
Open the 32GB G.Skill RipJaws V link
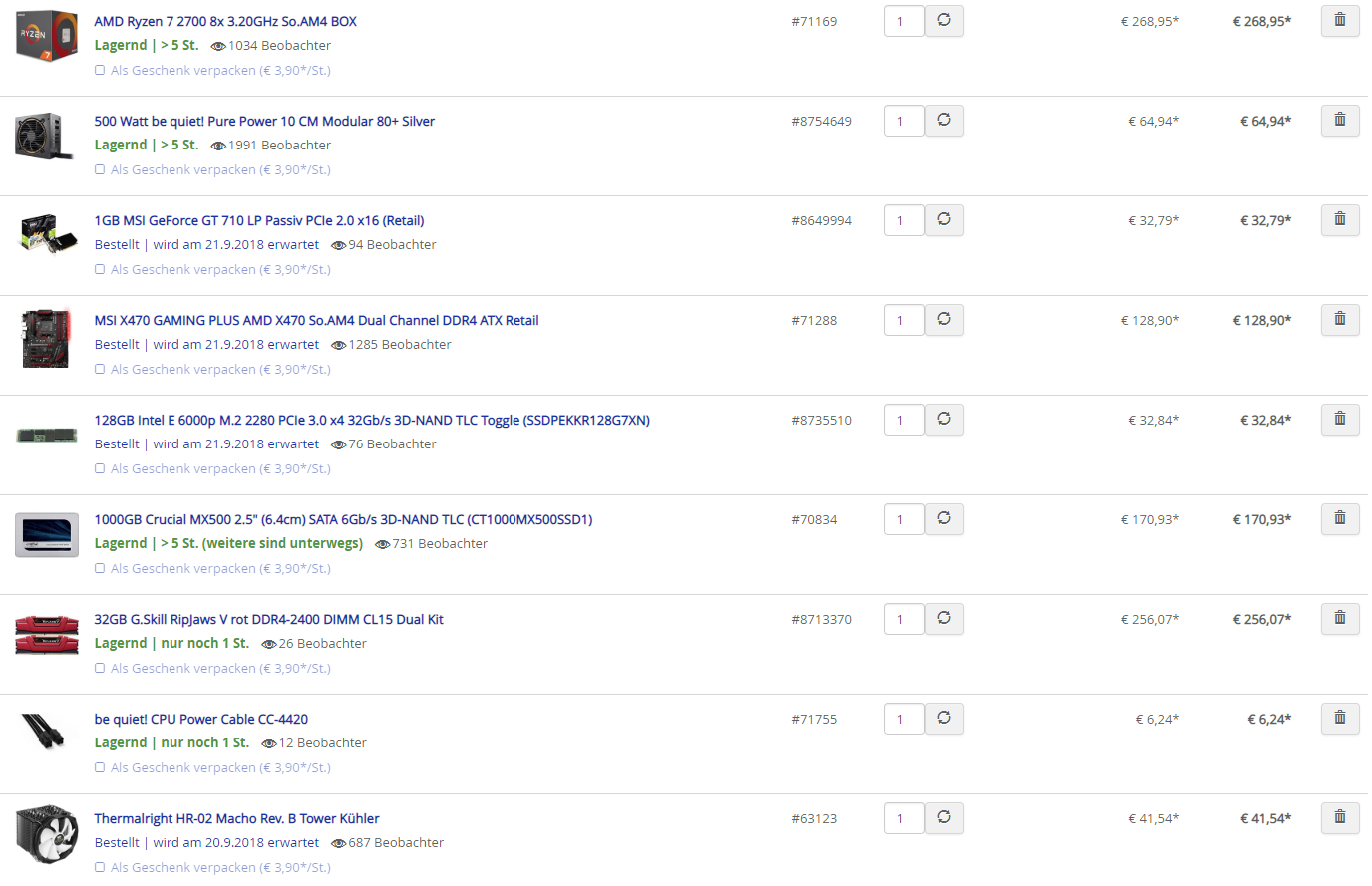click(268, 619)
